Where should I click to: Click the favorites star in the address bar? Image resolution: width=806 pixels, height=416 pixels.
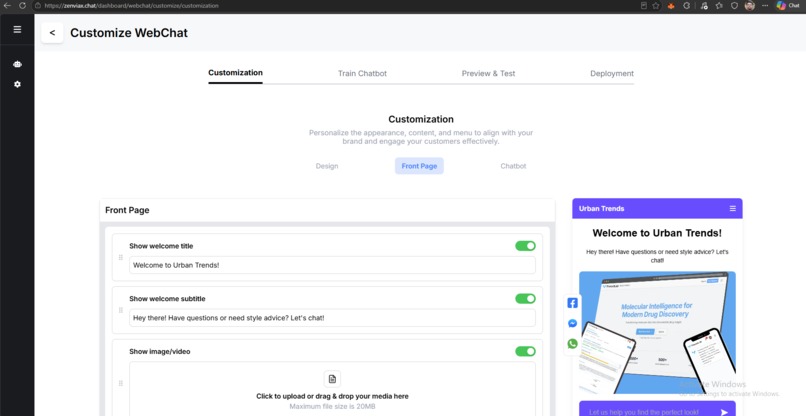click(656, 6)
